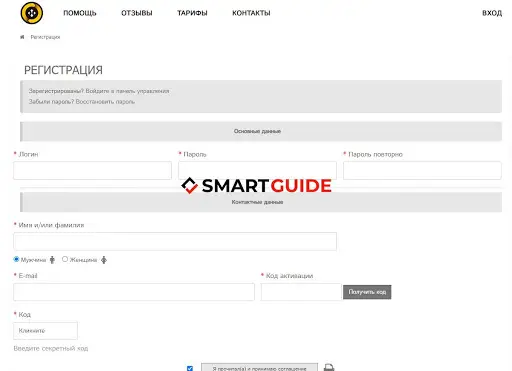Viewport: 512px width, 371px height.
Task: Click the ВХОД login link
Action: 492,13
